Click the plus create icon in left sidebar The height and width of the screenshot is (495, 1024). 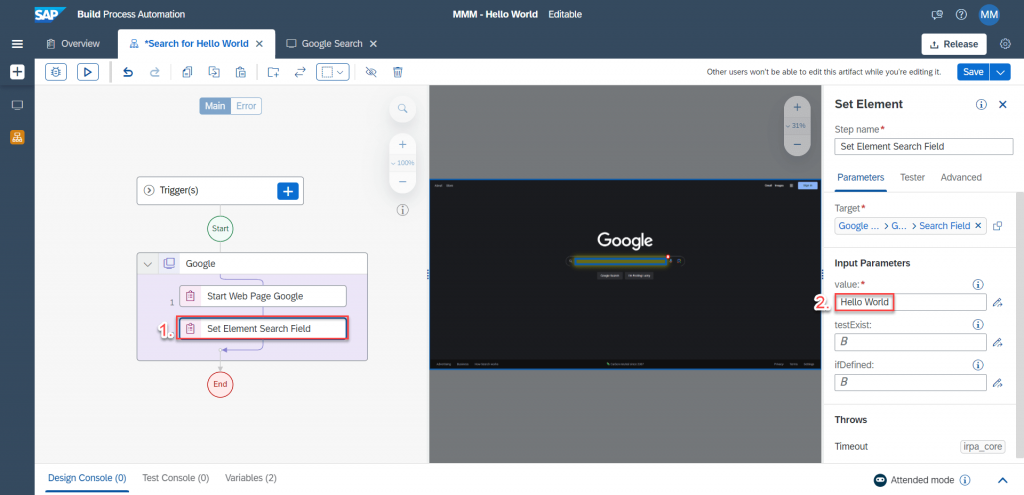pyautogui.click(x=18, y=72)
